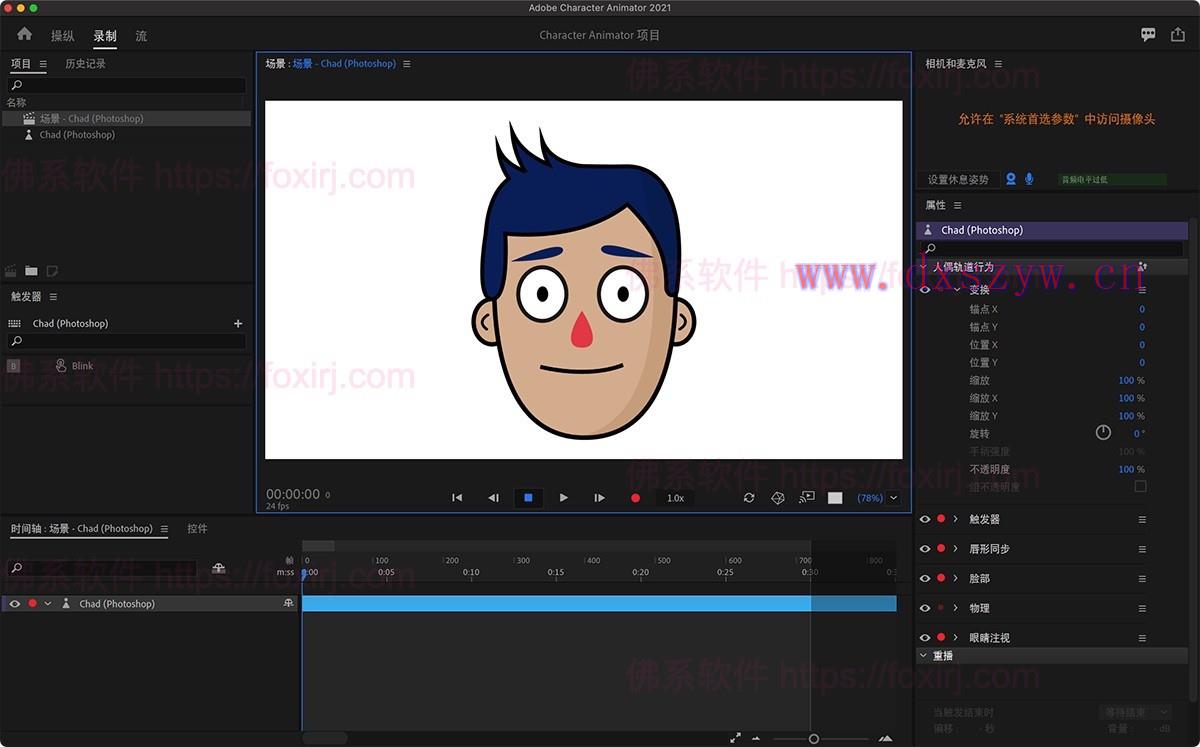1200x747 pixels.
Task: Click the Properties panel search field
Action: (x=1052, y=248)
